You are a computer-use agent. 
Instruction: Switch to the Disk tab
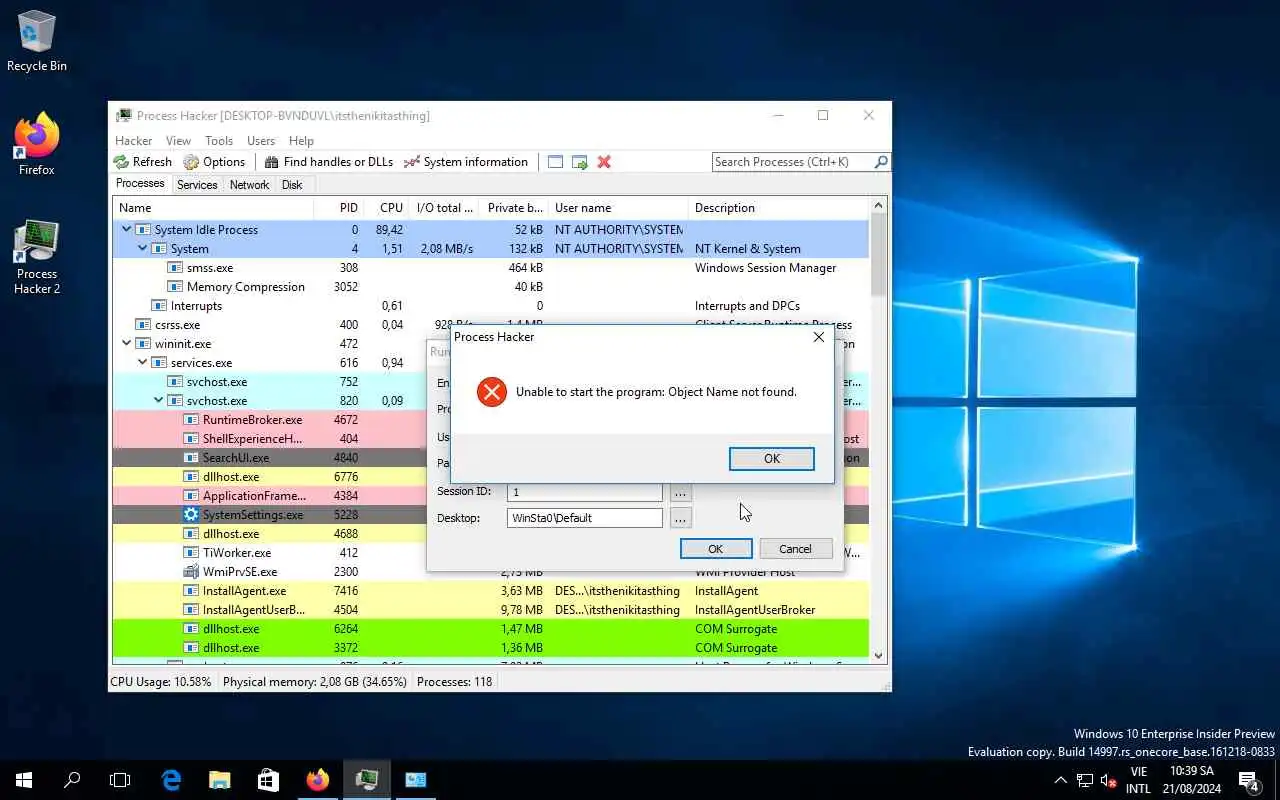pyautogui.click(x=292, y=185)
